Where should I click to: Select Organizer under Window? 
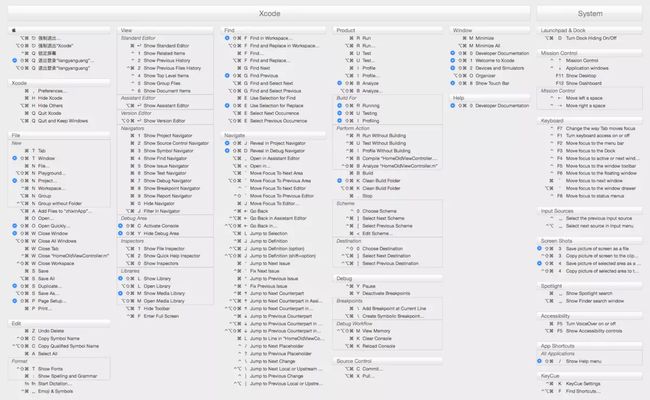(485, 75)
